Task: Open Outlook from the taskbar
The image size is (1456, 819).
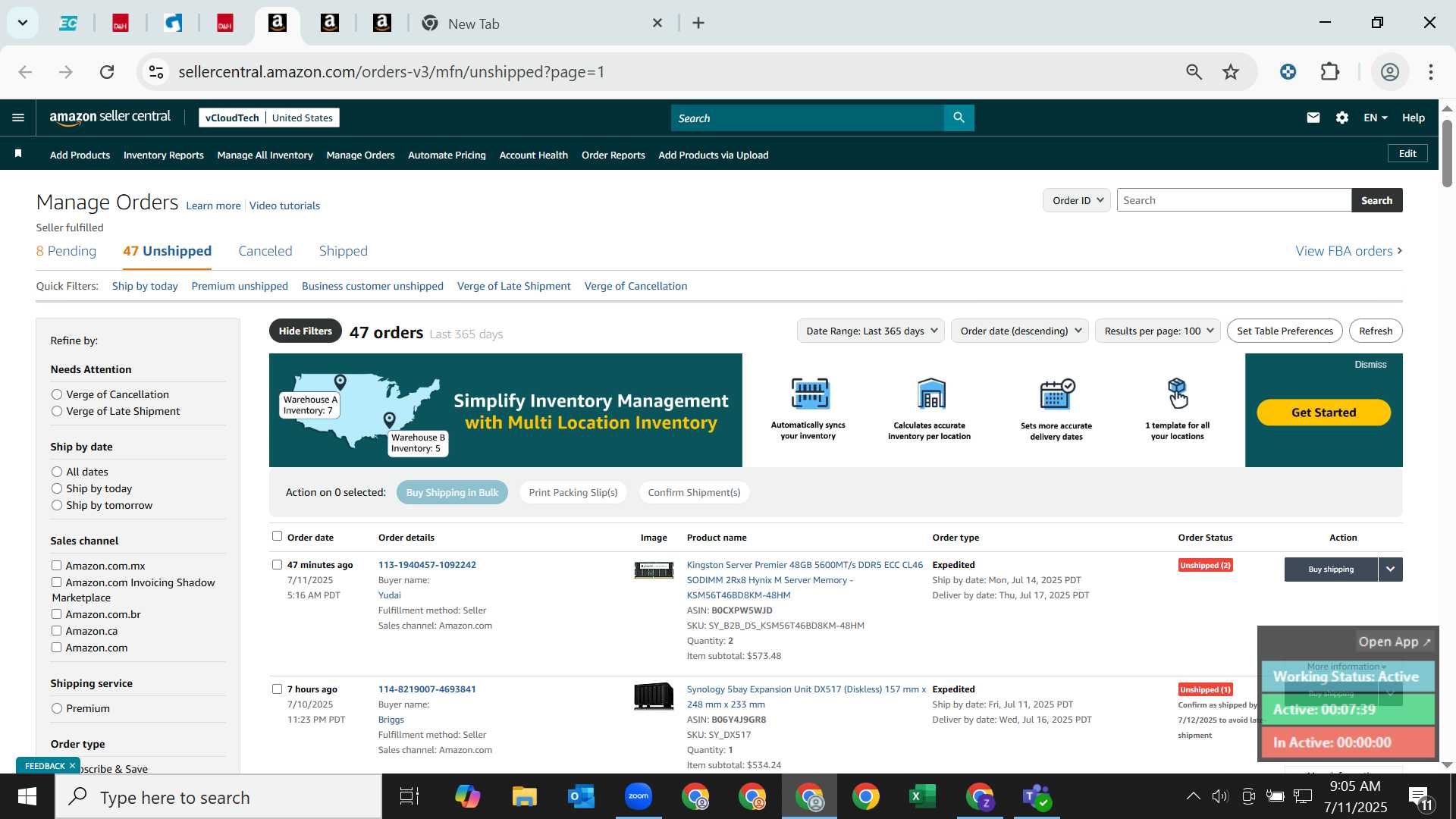Action: [581, 796]
